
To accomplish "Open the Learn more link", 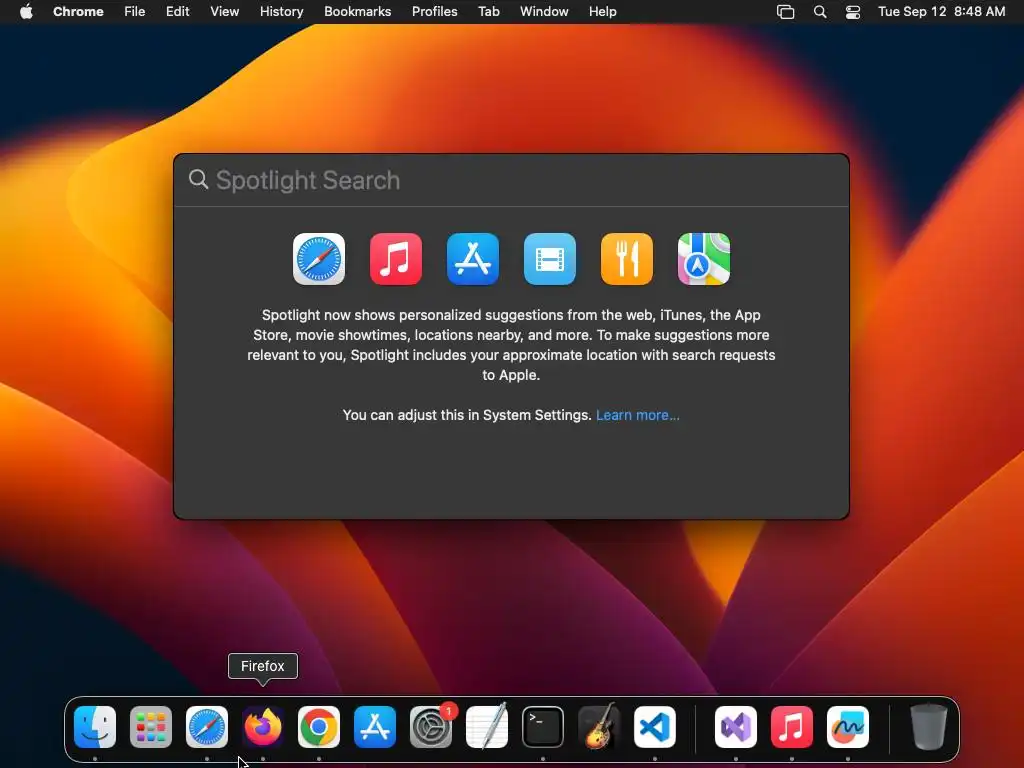I will [637, 415].
